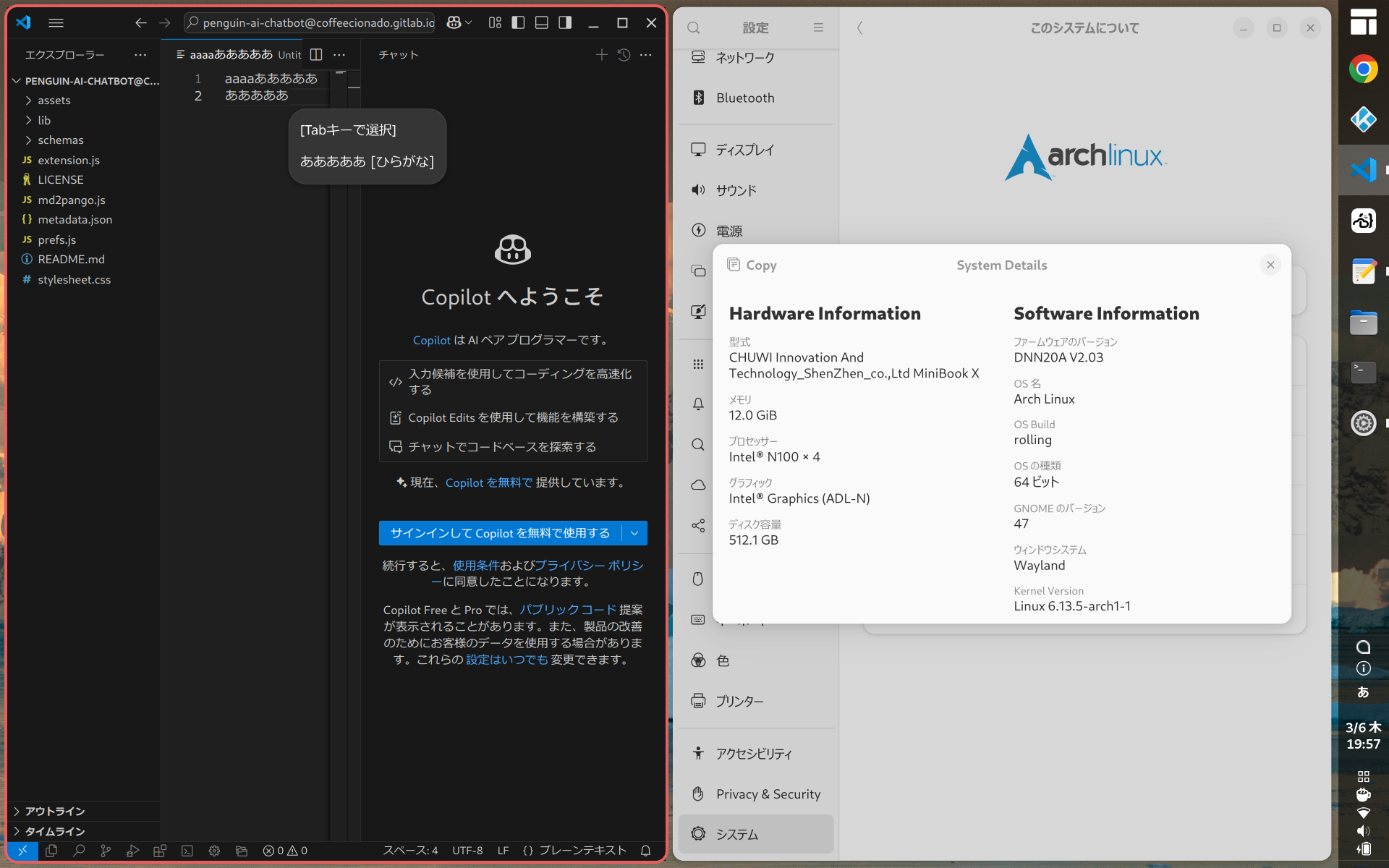Open the text editor notepad icon in dock
This screenshot has width=1389, height=868.
[x=1363, y=271]
